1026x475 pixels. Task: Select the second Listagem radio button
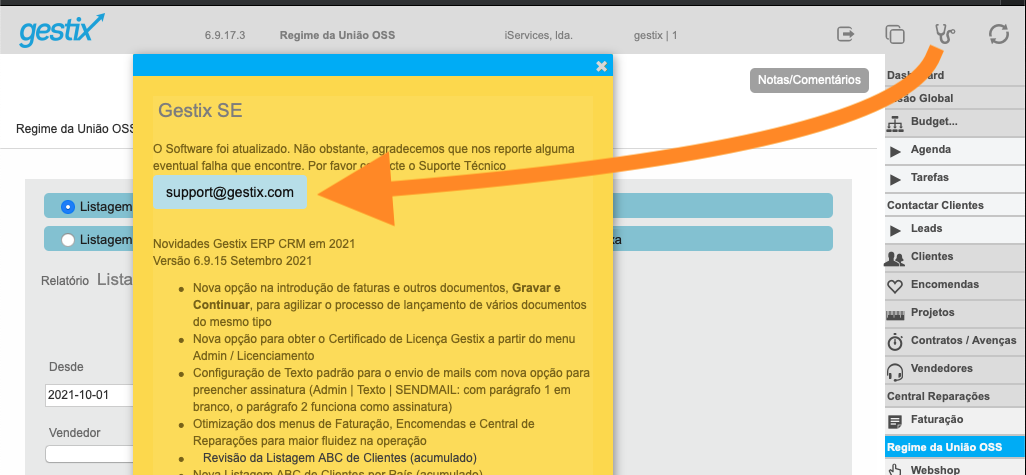(x=67, y=239)
